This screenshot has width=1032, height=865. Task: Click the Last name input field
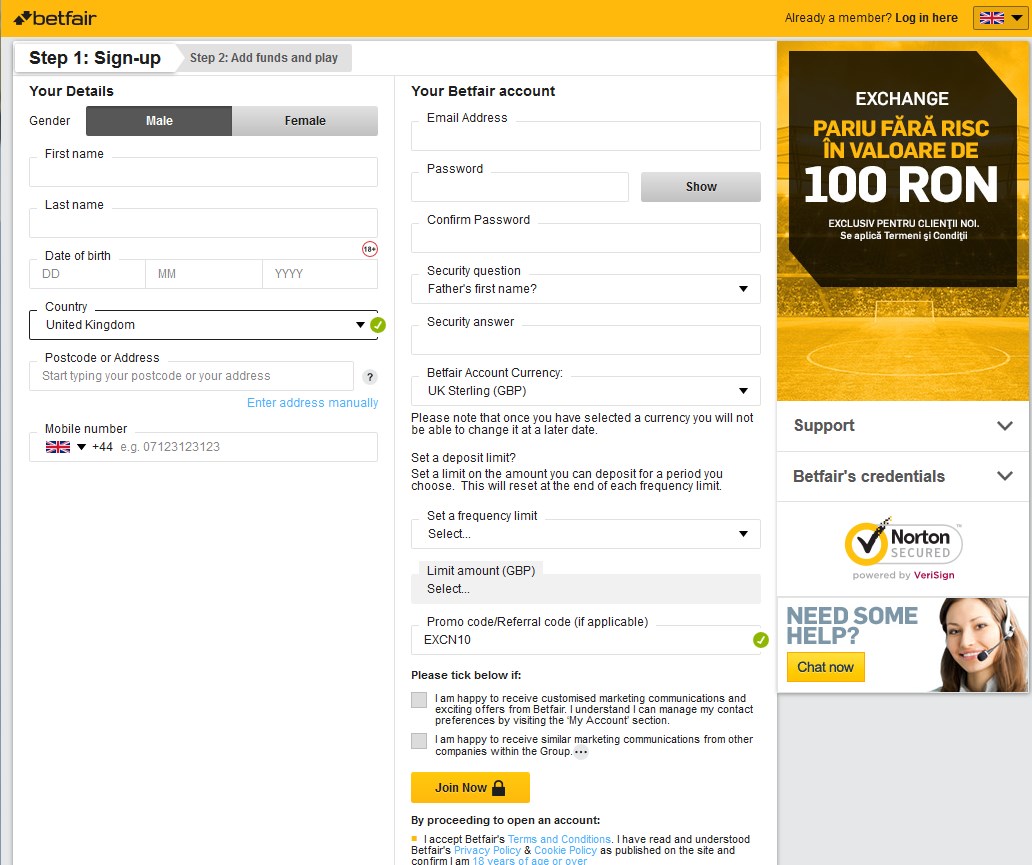coord(203,223)
